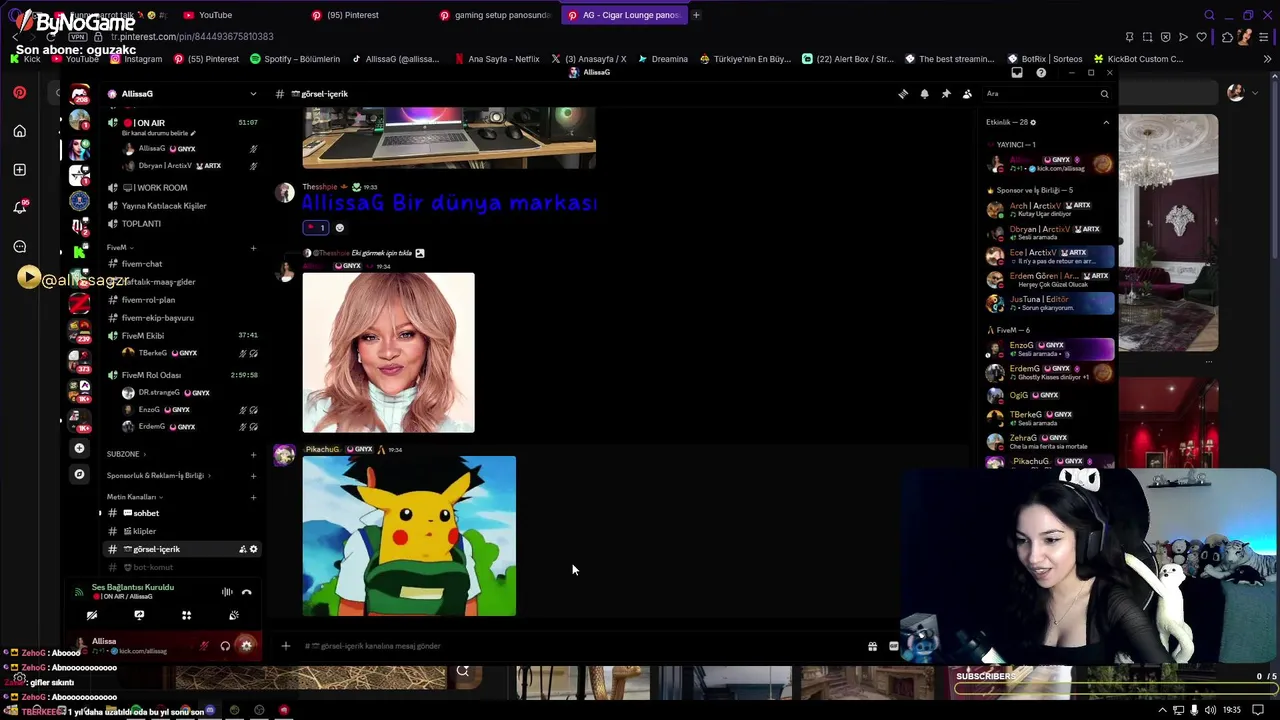Click the Pinterest logo in sidebar

click(19, 93)
